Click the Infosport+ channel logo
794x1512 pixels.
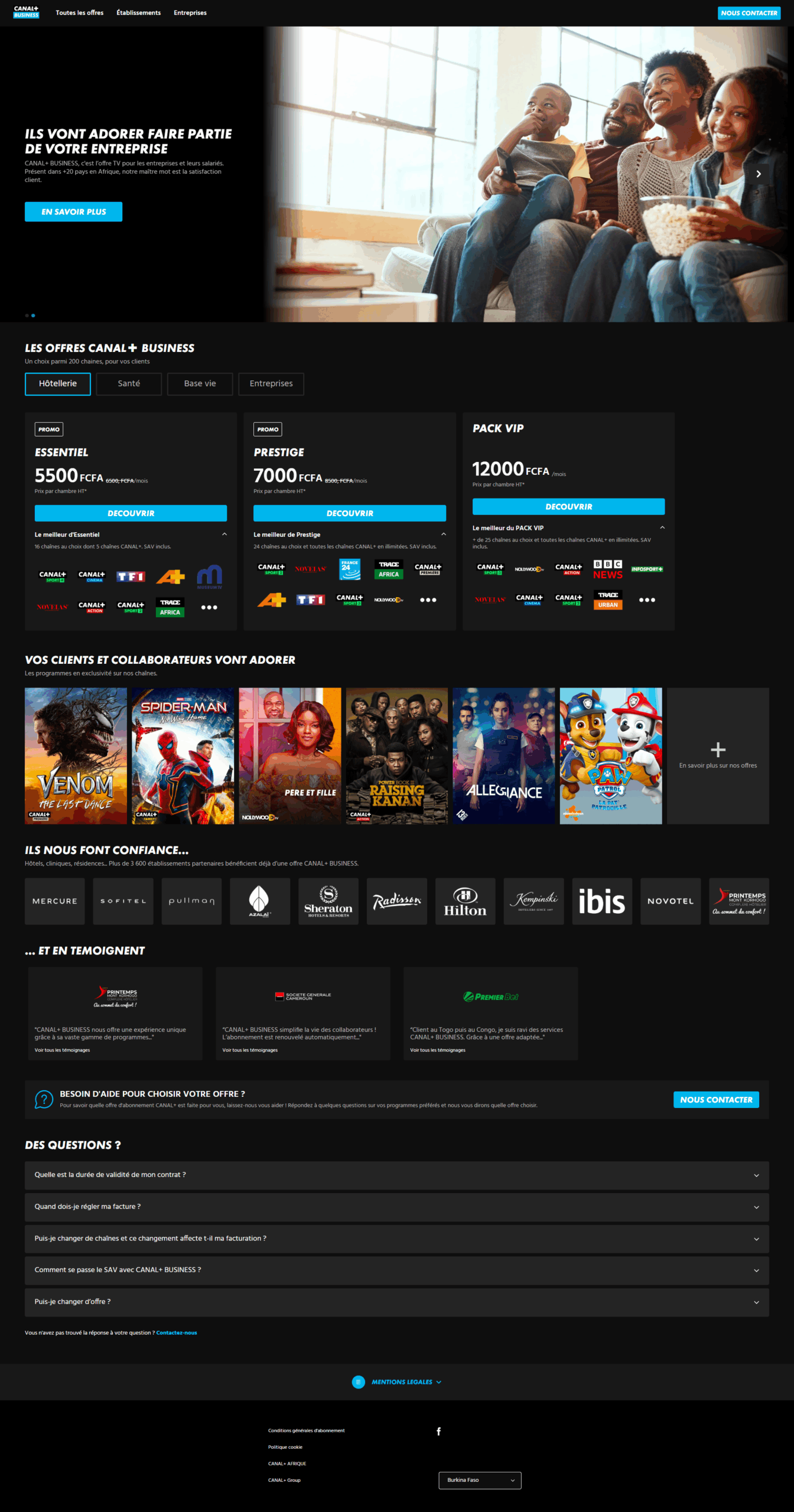(647, 569)
